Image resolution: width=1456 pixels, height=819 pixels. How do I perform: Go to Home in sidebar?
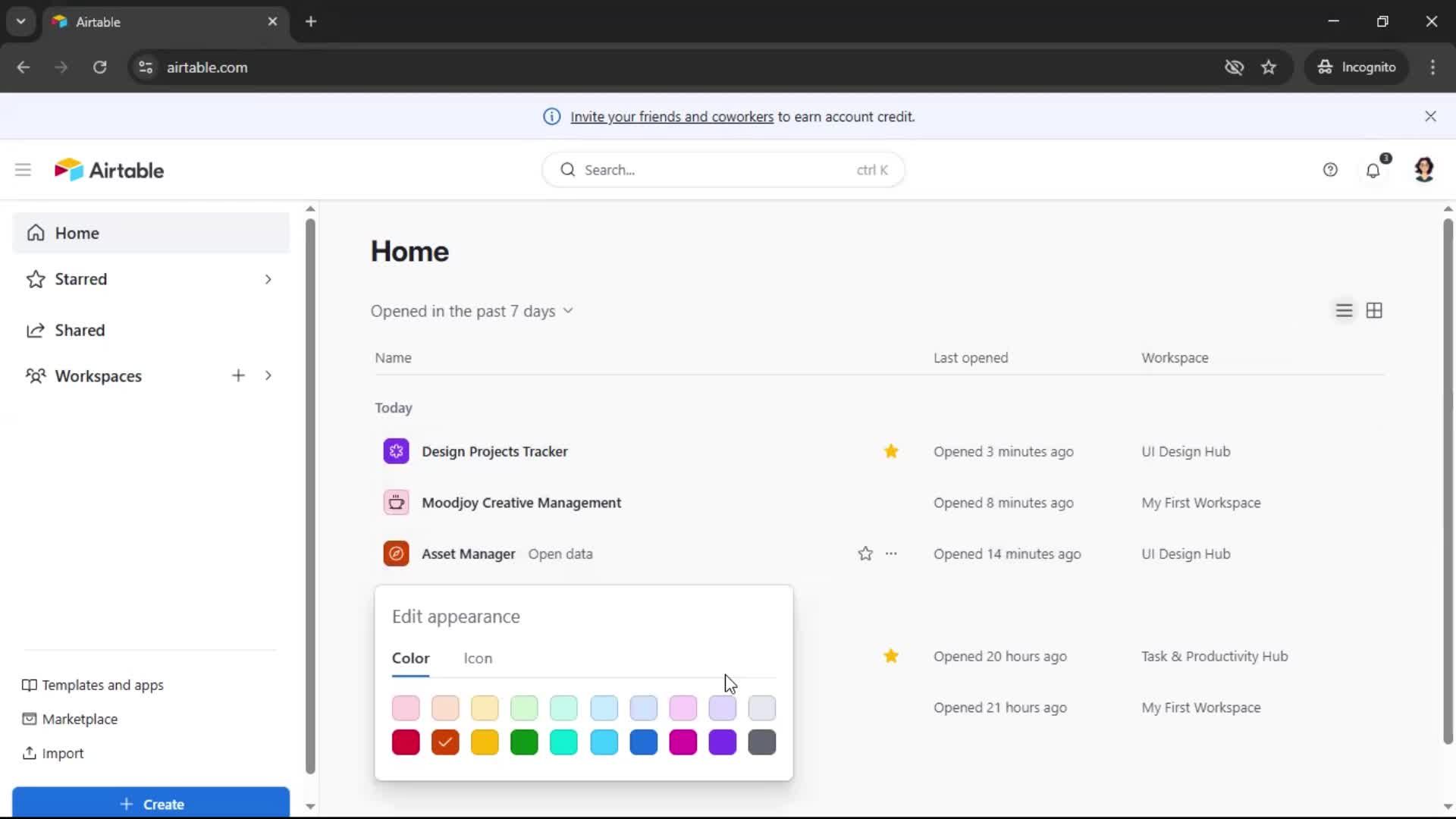(151, 233)
